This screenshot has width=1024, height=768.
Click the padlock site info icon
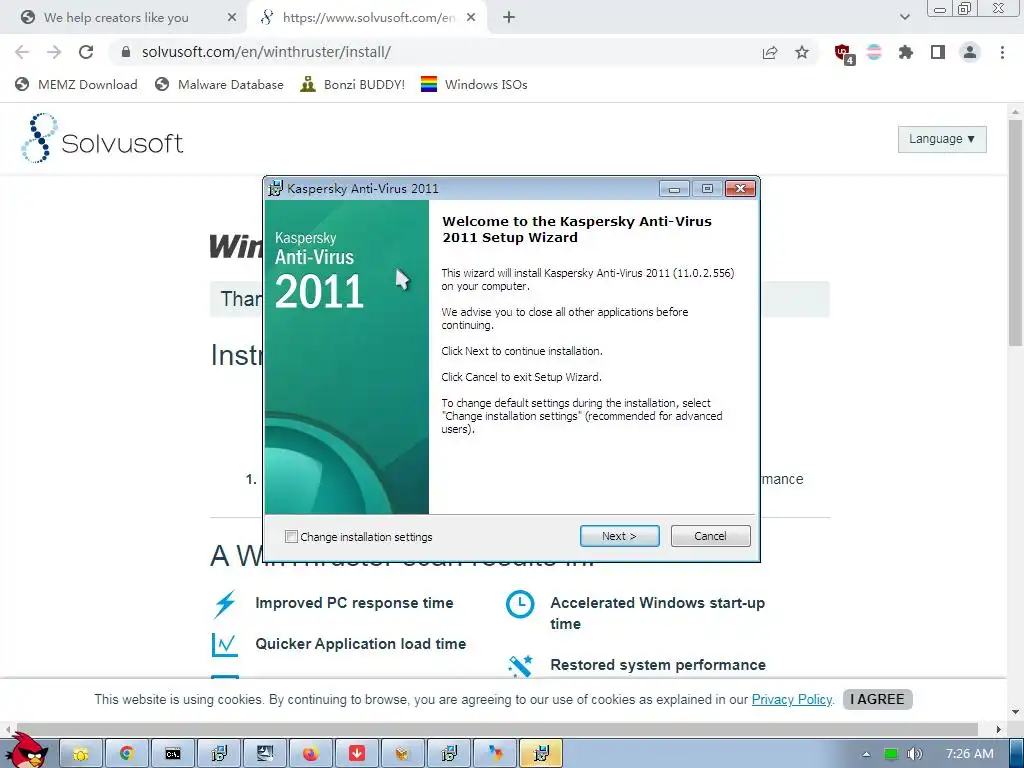[x=126, y=52]
